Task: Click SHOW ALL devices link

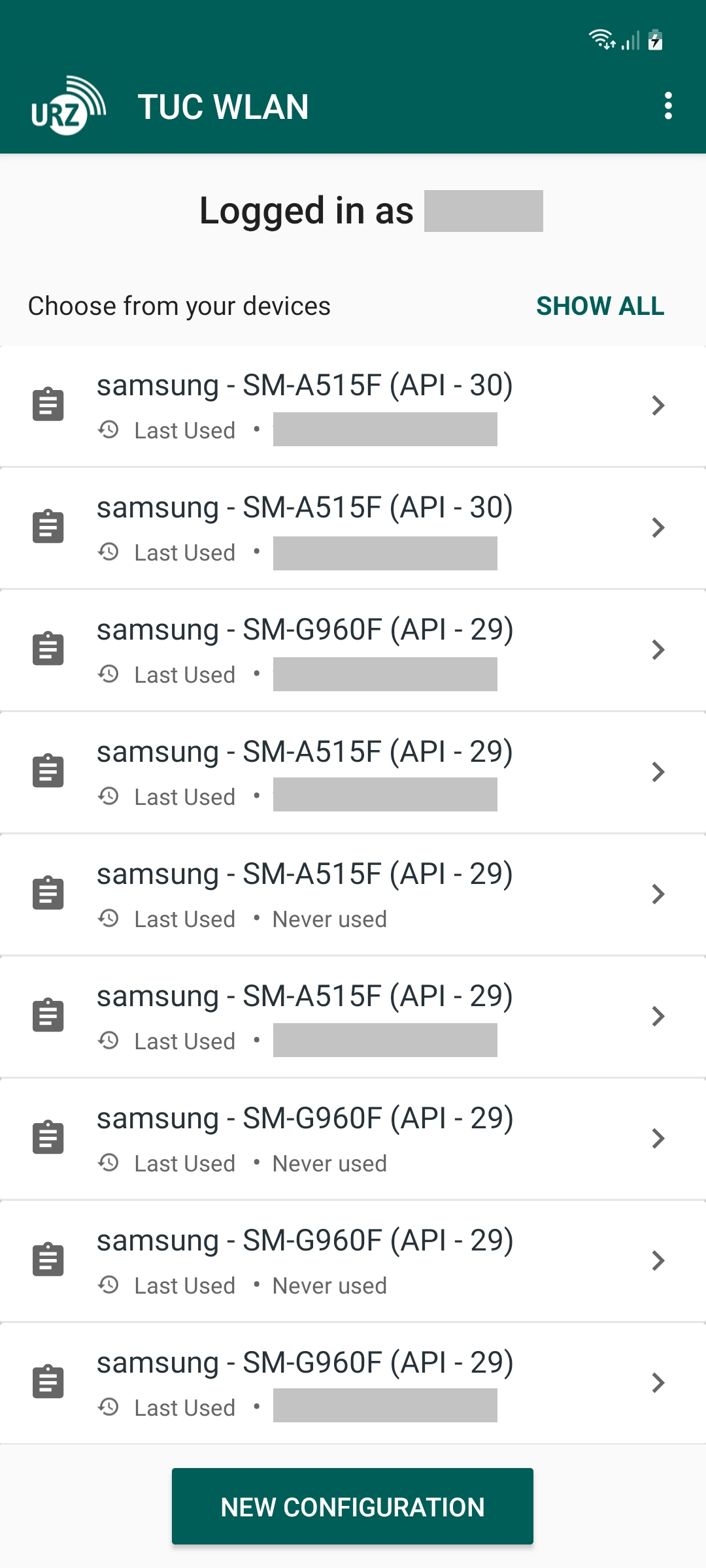Action: 600,306
